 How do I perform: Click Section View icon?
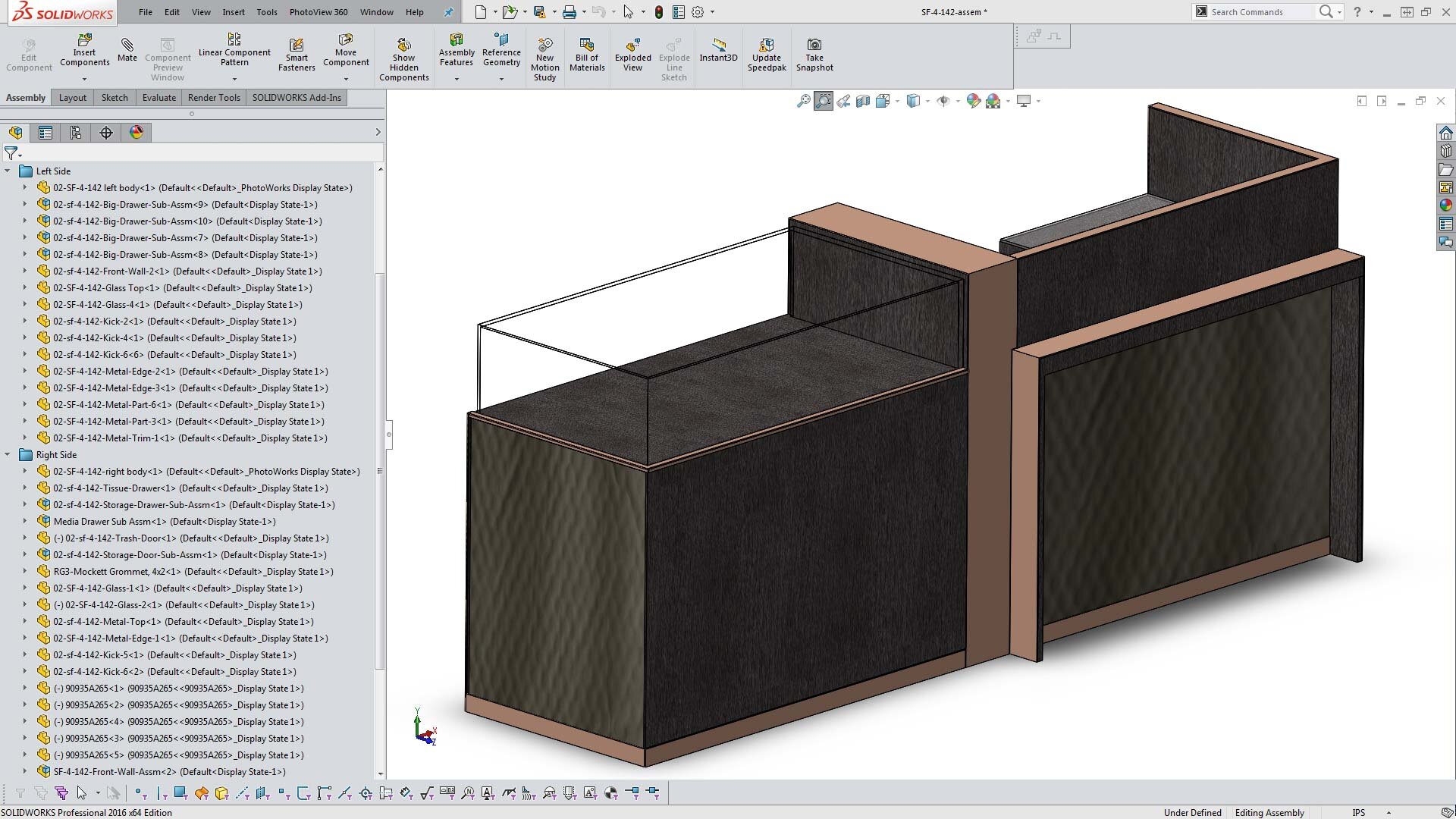(x=863, y=101)
